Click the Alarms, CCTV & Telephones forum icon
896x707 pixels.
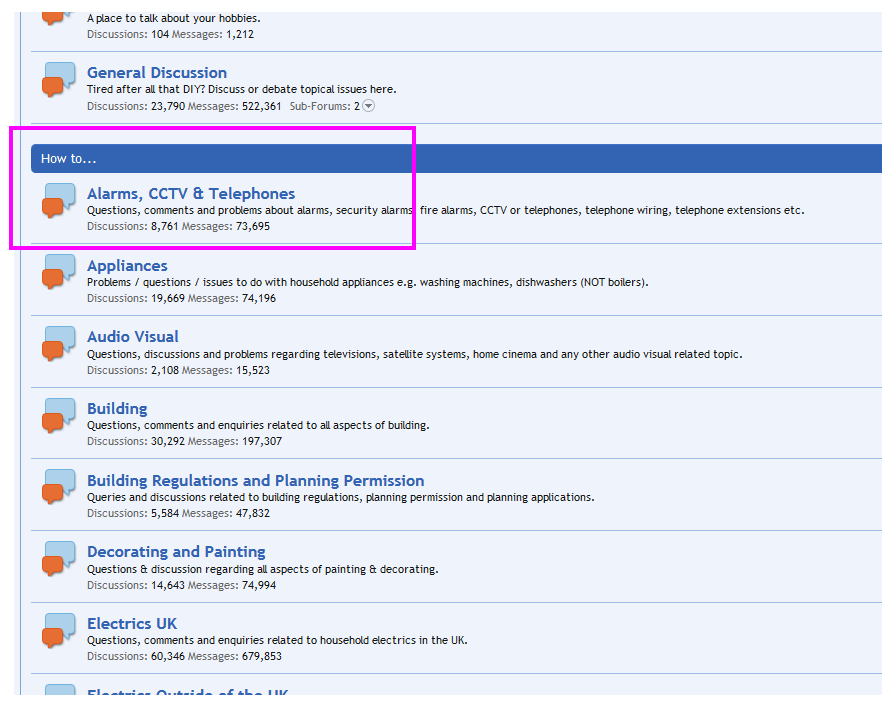pyautogui.click(x=58, y=201)
